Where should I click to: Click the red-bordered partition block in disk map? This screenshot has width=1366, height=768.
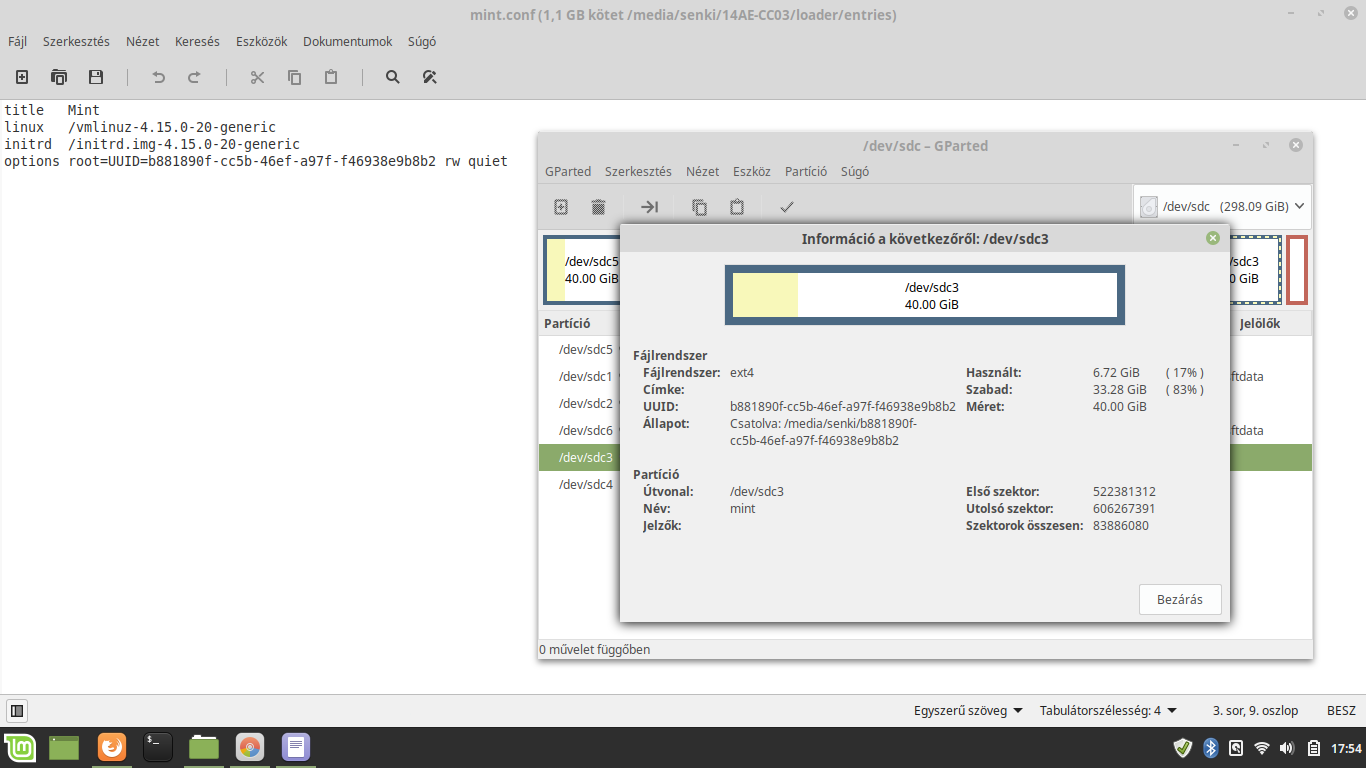coord(1297,270)
